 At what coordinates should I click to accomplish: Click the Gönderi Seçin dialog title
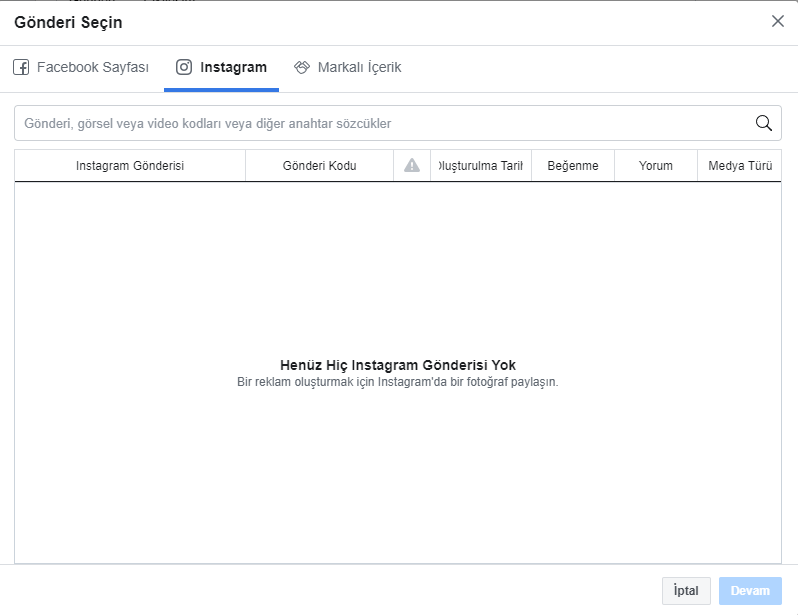(68, 22)
